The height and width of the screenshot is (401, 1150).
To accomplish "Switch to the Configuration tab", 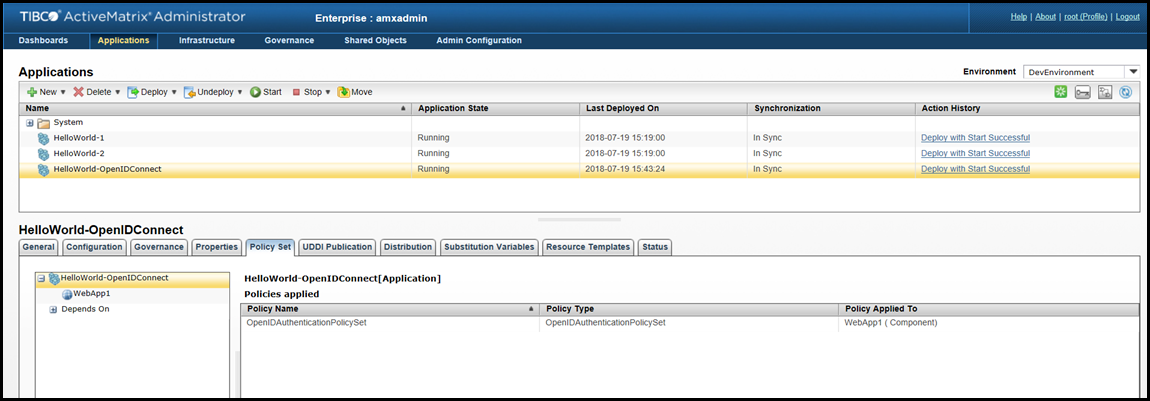I will [95, 247].
